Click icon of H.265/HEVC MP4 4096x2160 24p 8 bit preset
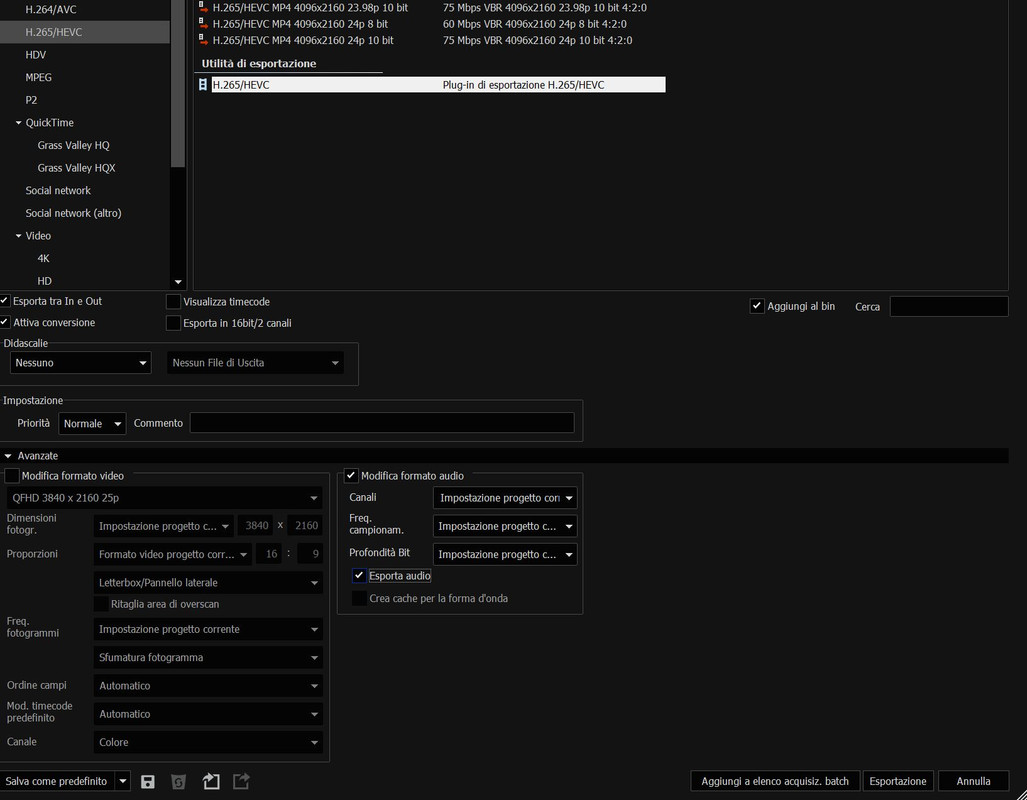This screenshot has width=1027, height=800. point(203,24)
